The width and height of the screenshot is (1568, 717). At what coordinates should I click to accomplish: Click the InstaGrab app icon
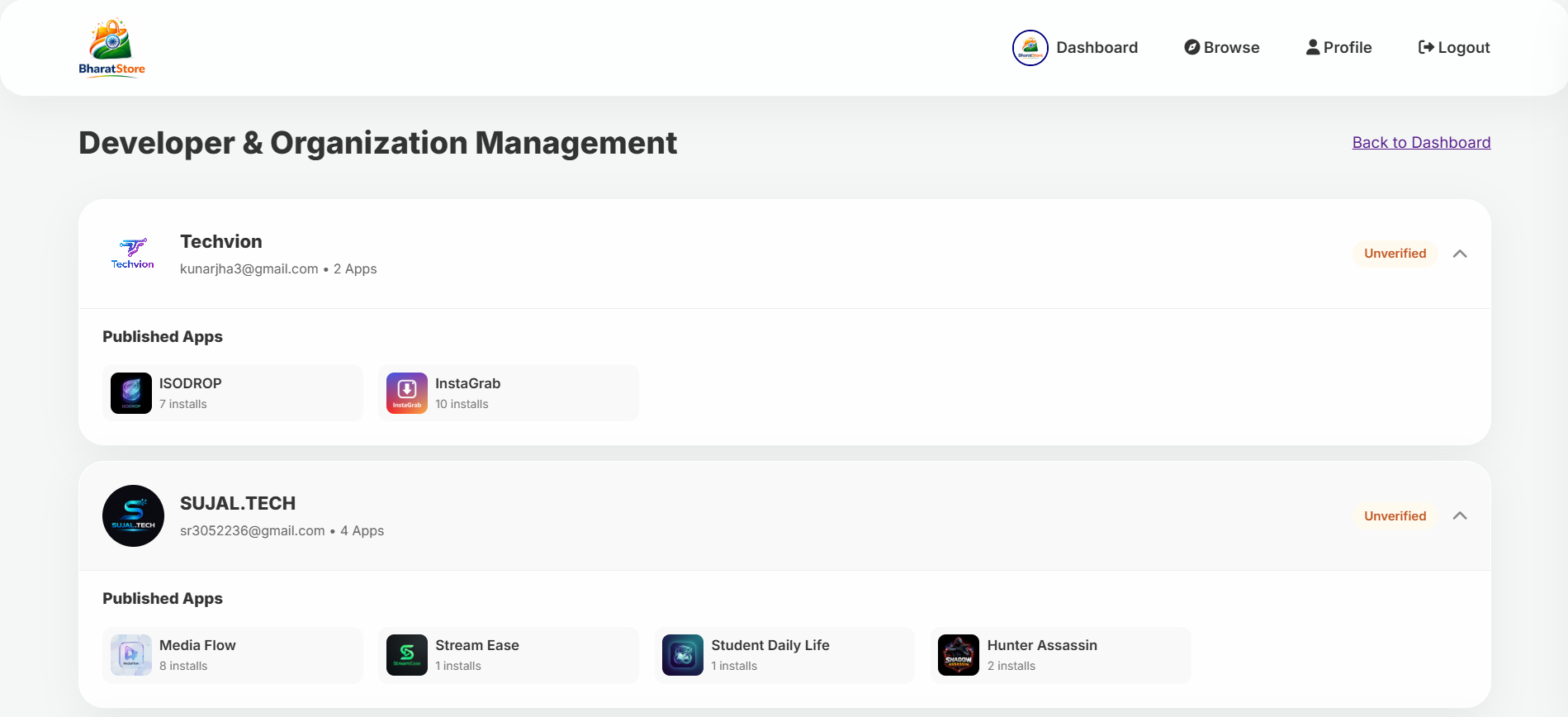click(407, 393)
